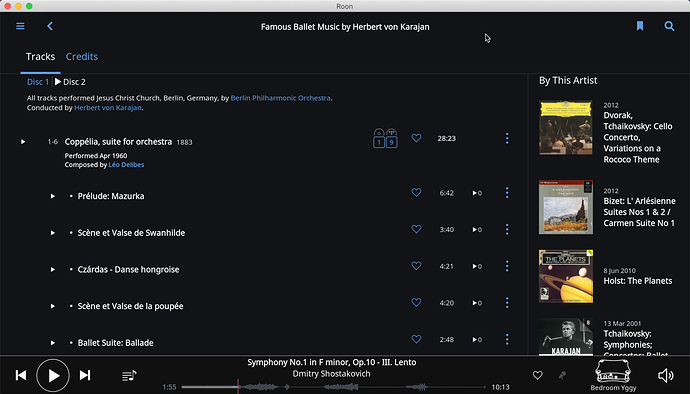
Task: Open the three-dot menu for Coppélia suite
Action: 507,138
